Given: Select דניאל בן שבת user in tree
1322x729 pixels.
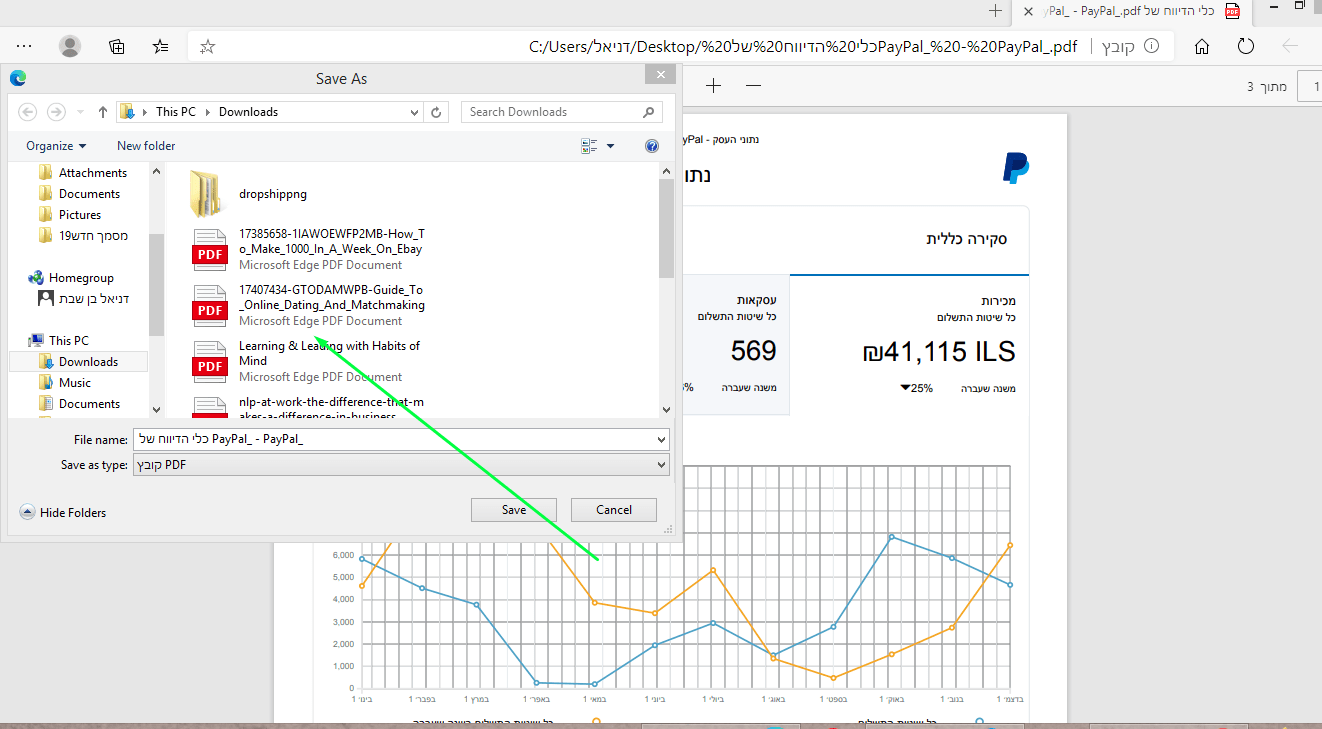Looking at the screenshot, I should 94,298.
